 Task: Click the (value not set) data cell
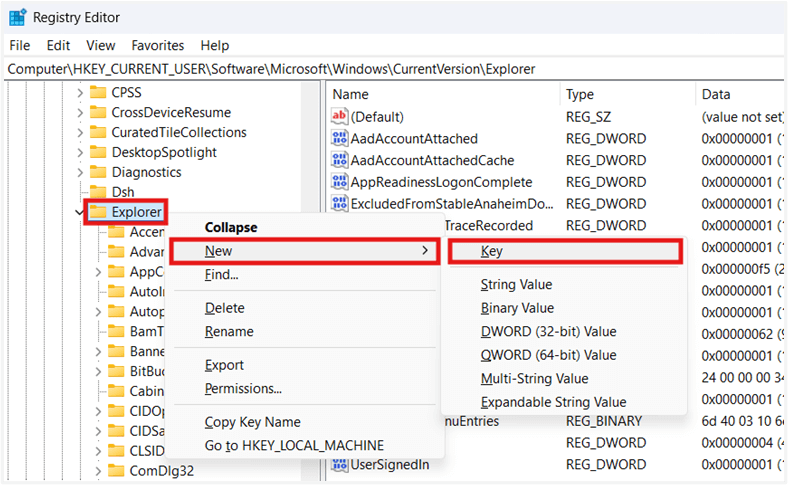tap(742, 117)
